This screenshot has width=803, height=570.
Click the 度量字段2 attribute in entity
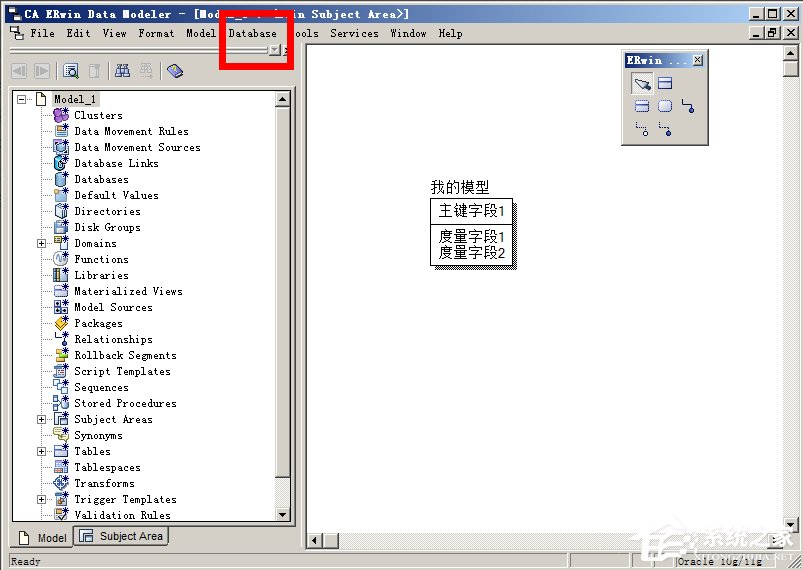(472, 252)
